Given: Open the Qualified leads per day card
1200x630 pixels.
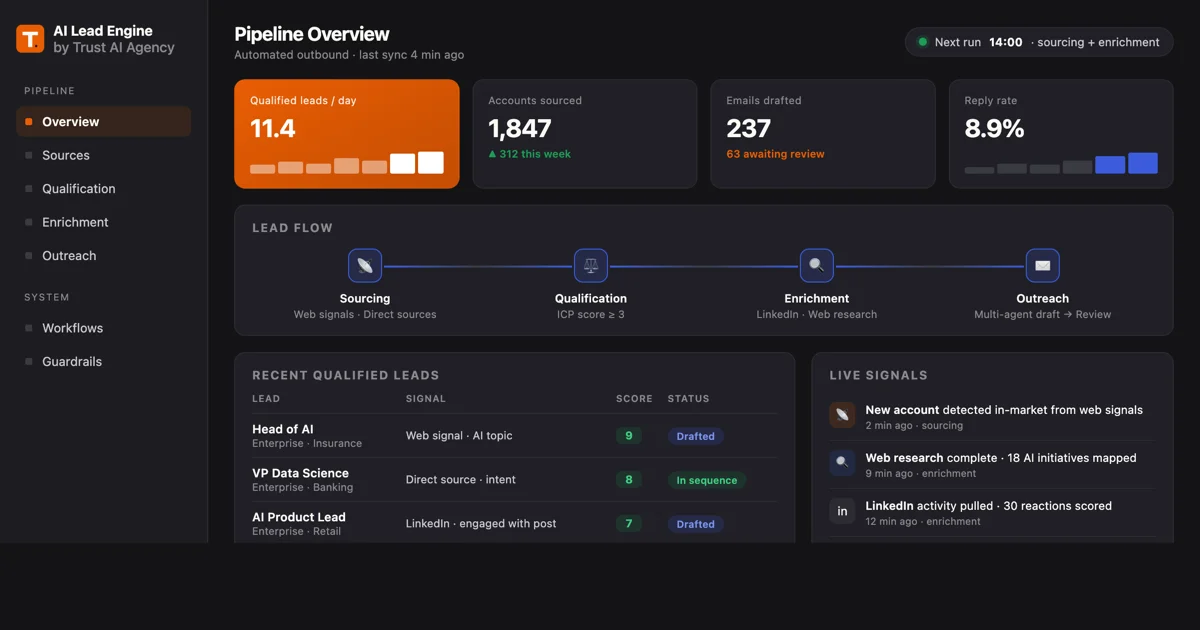Looking at the screenshot, I should 347,134.
